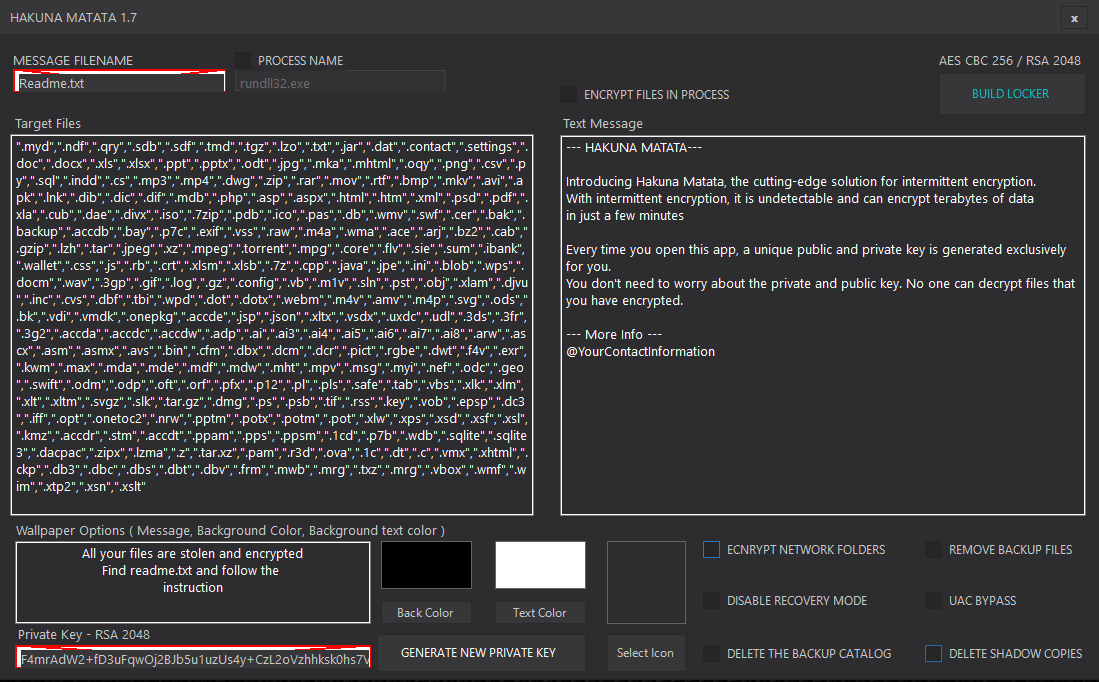Open the Text Color picker button
Image resolution: width=1099 pixels, height=682 pixels.
pos(540,613)
